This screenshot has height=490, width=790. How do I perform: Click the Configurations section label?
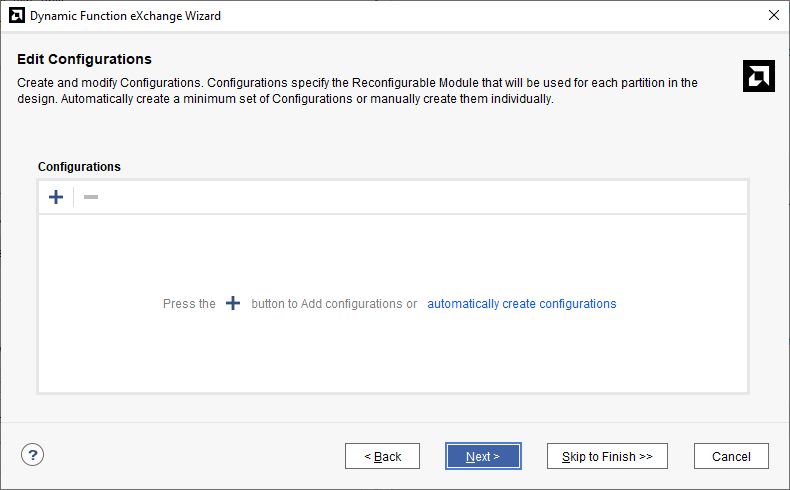coord(79,167)
